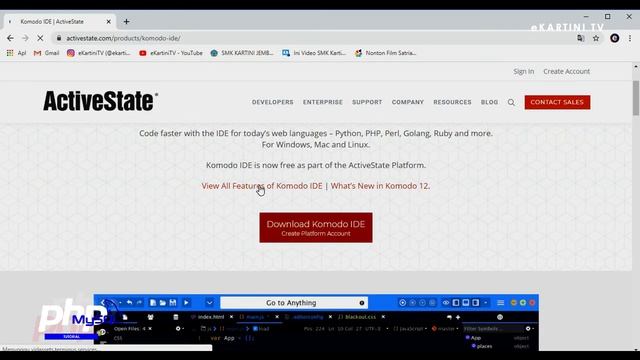Select the Komodo IDE | ActiveState tab

(60, 22)
